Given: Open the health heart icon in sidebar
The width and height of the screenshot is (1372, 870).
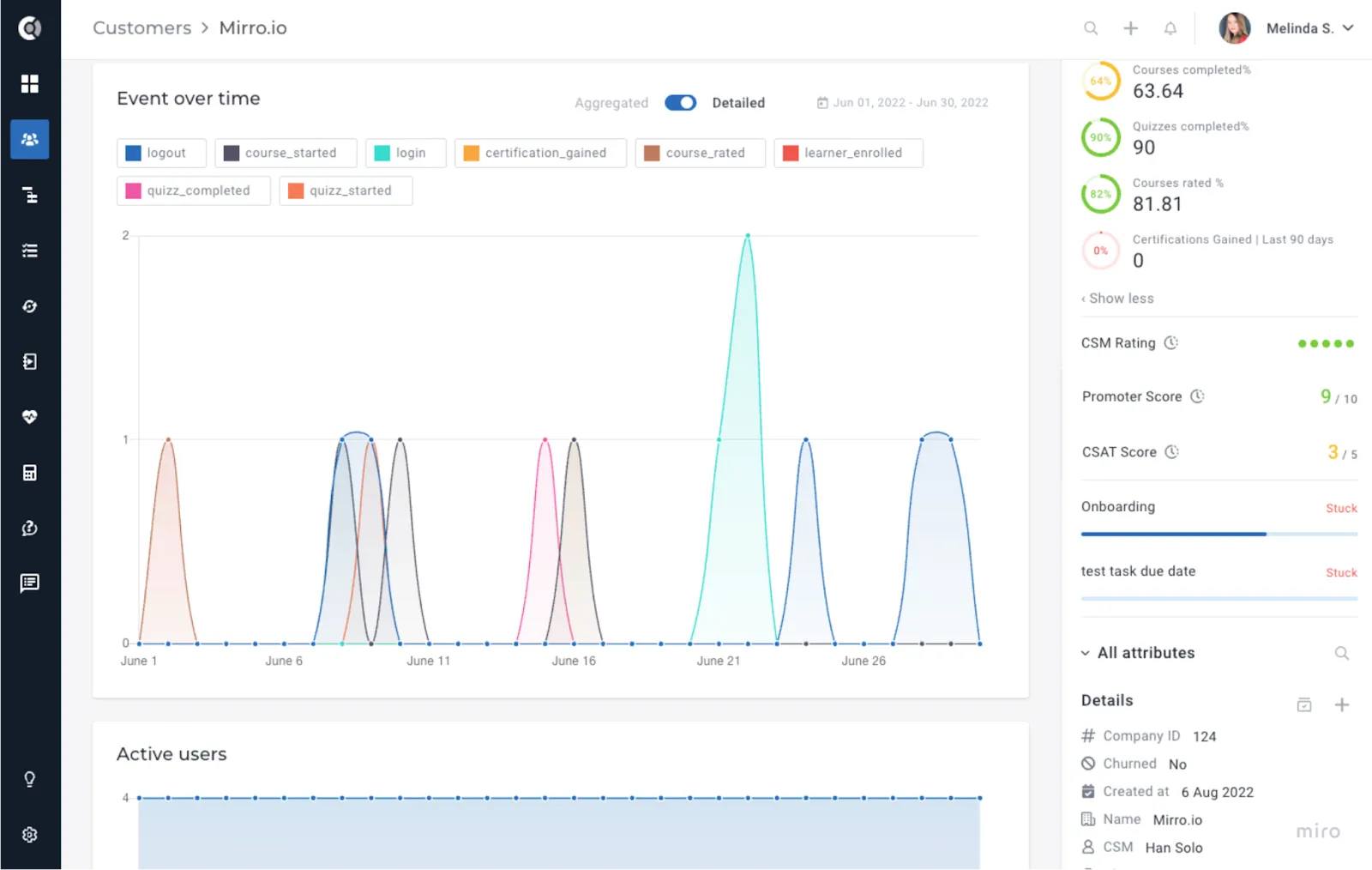Looking at the screenshot, I should 30,417.
